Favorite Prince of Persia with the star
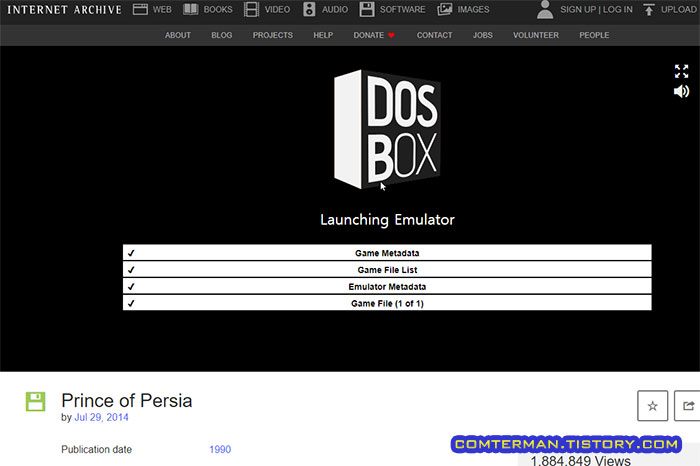This screenshot has width=700, height=466. (x=652, y=406)
